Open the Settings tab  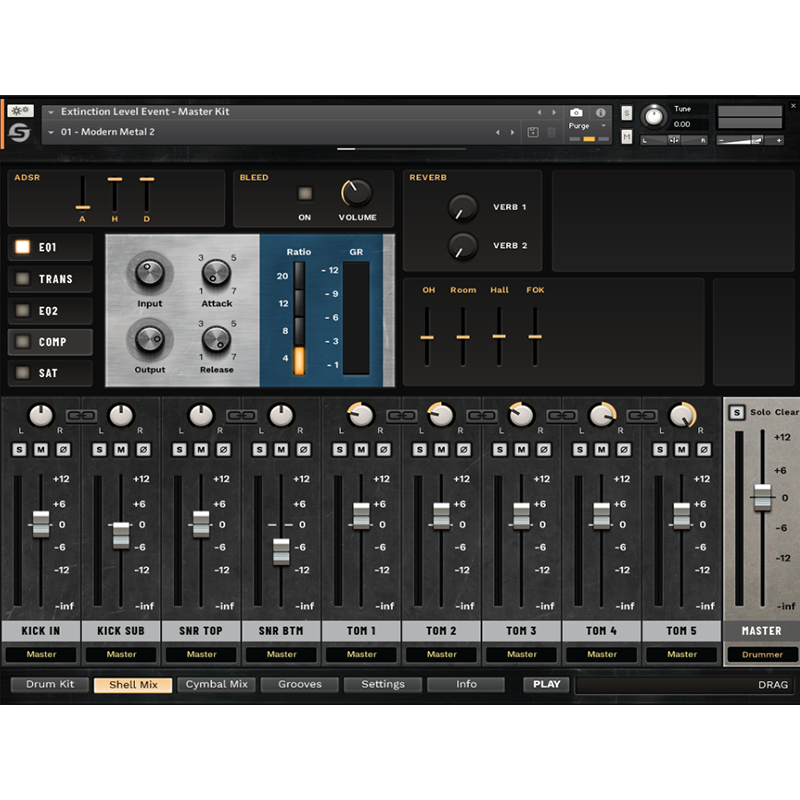click(x=383, y=684)
